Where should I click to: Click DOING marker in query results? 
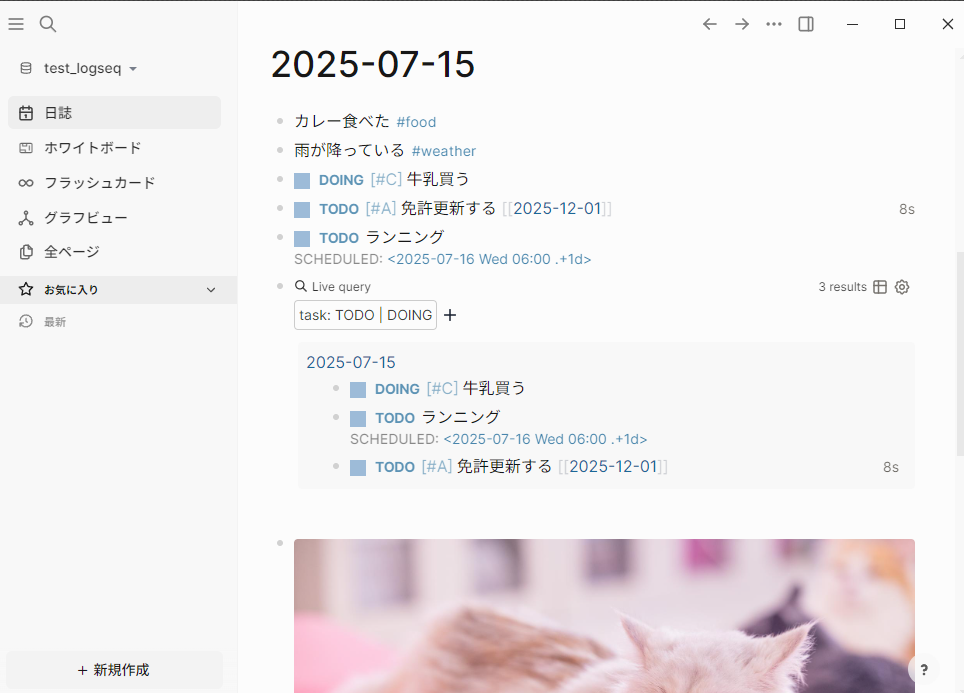[x=397, y=389]
